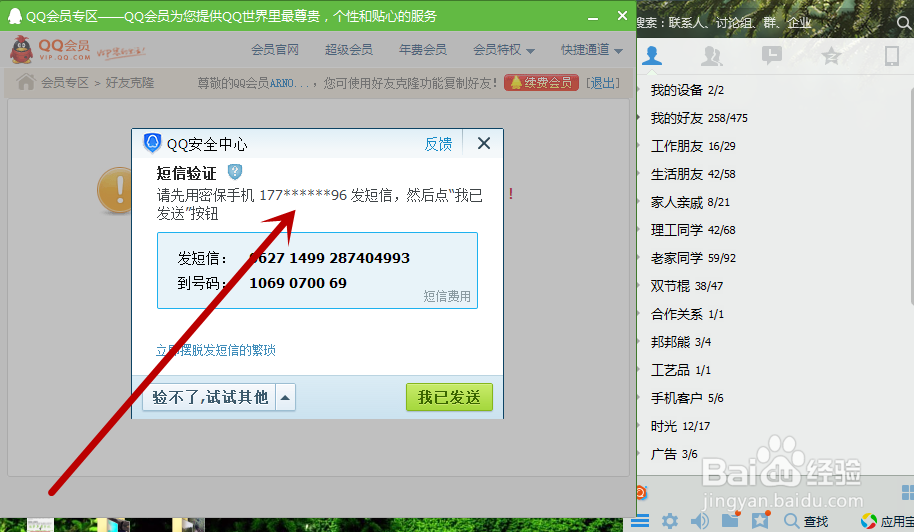Viewport: 914px width, 532px height.
Task: Click 验不了,试试其他 button
Action: coord(209,397)
